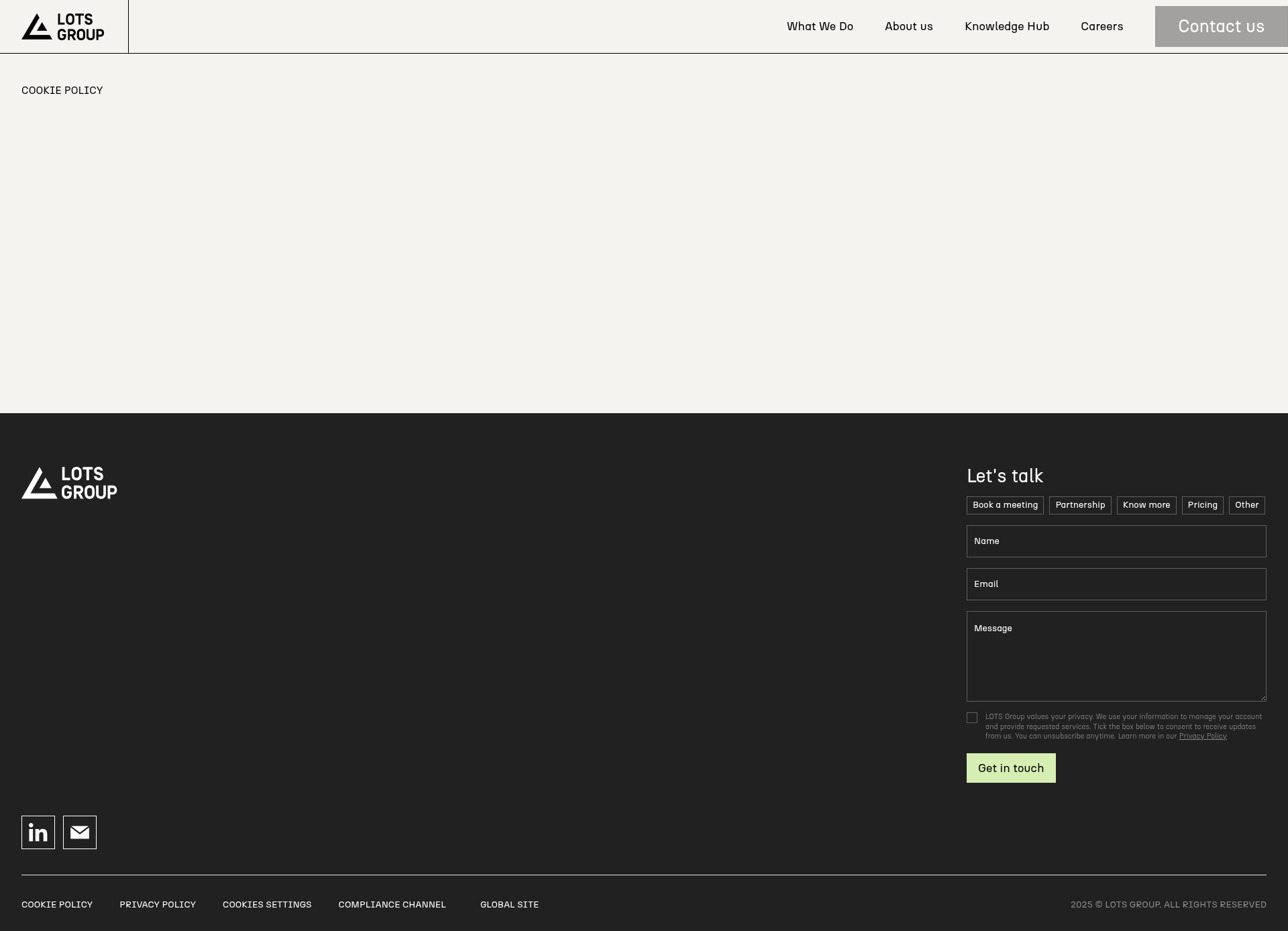The width and height of the screenshot is (1288, 931).
Task: Visit the Compliance Channel link
Action: click(x=392, y=905)
